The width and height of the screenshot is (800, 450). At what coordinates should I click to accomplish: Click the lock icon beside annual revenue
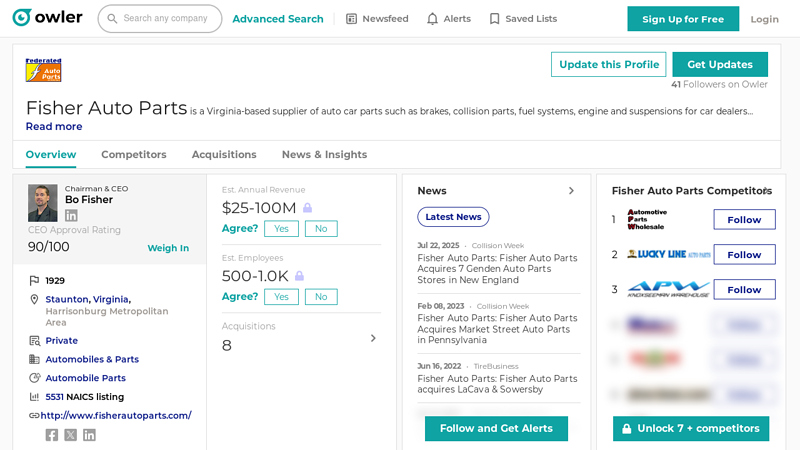(x=307, y=208)
